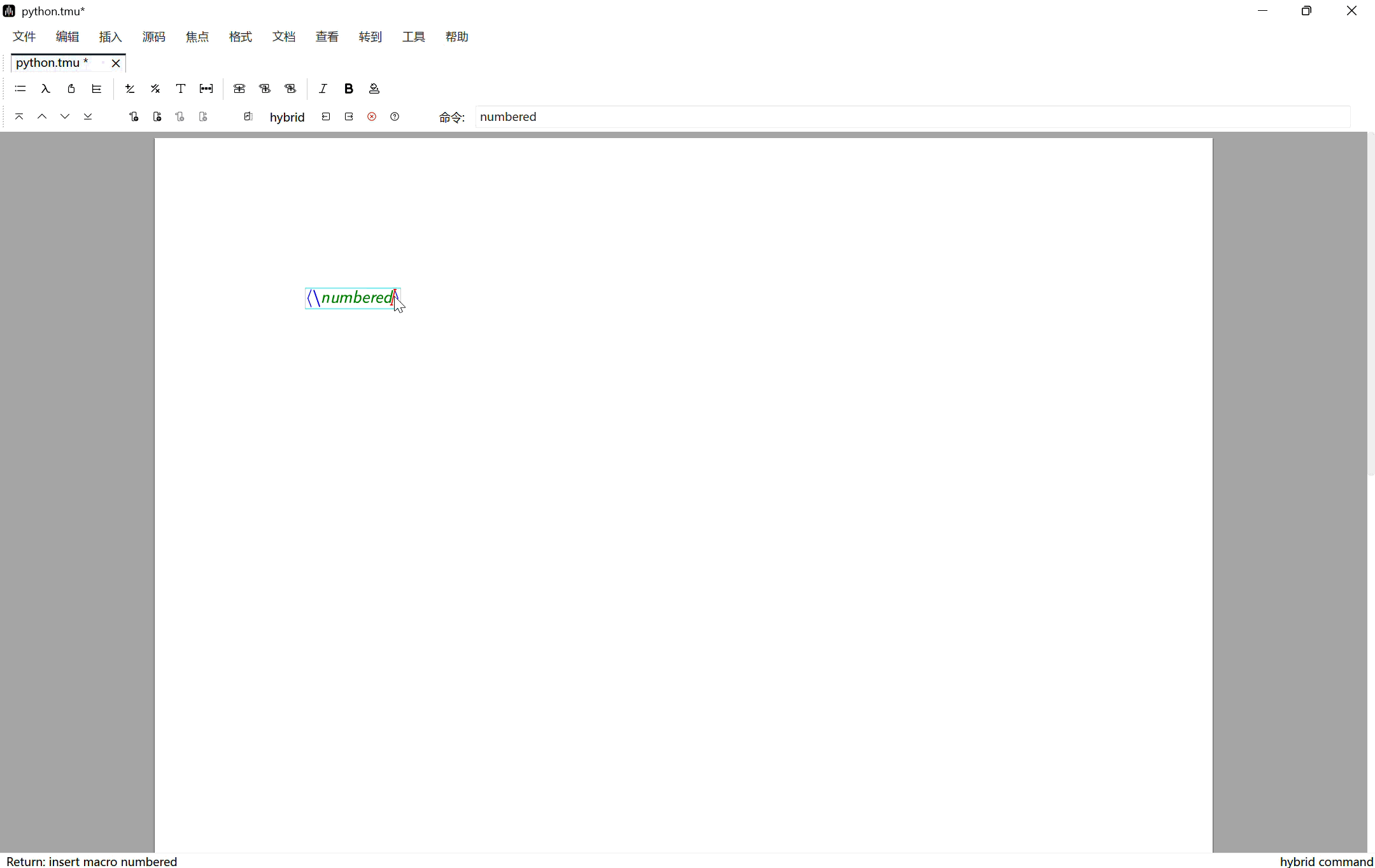Toggle bold formatting

[348, 88]
